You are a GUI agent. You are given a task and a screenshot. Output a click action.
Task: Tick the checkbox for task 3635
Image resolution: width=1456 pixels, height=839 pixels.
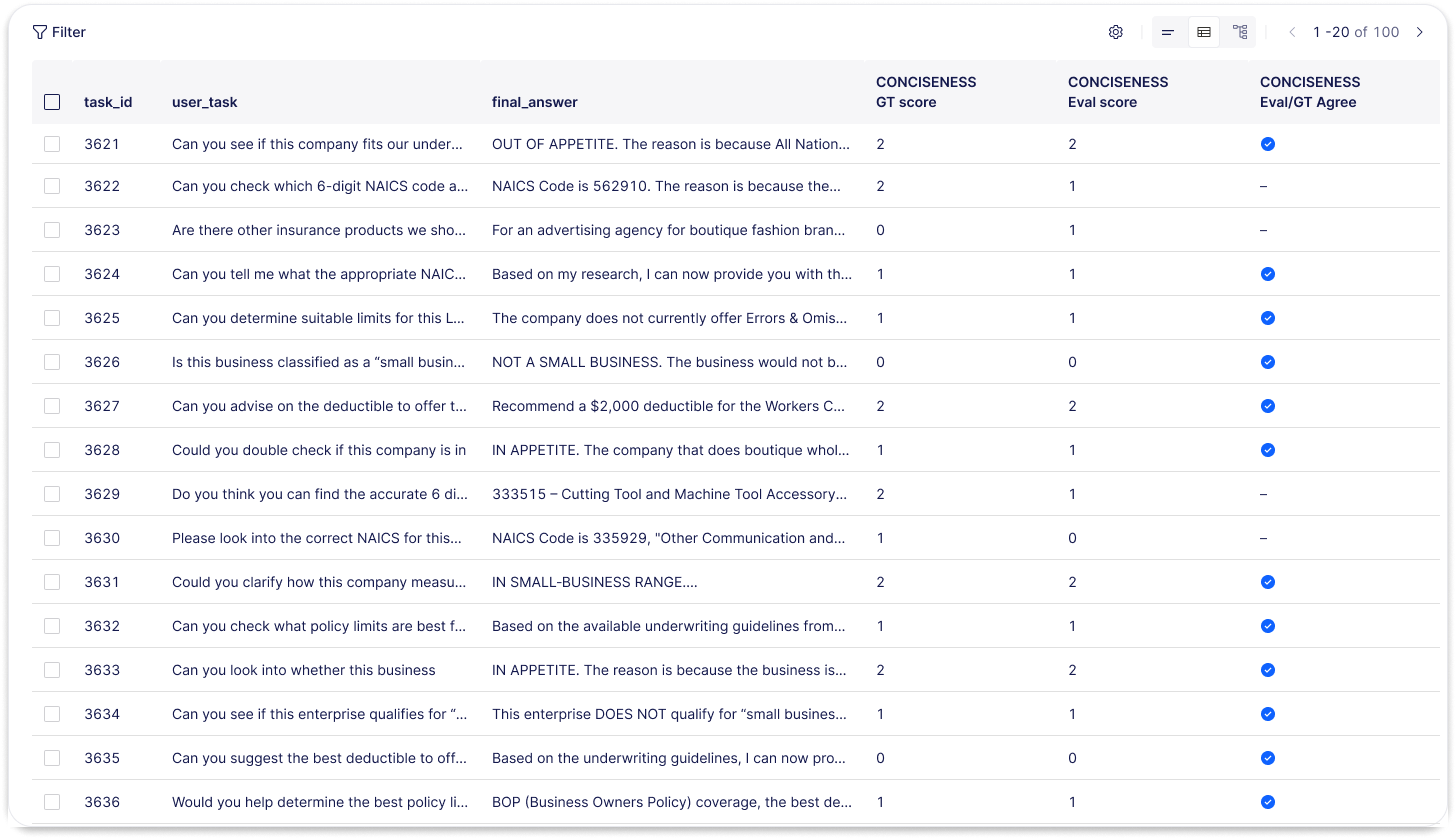(52, 758)
